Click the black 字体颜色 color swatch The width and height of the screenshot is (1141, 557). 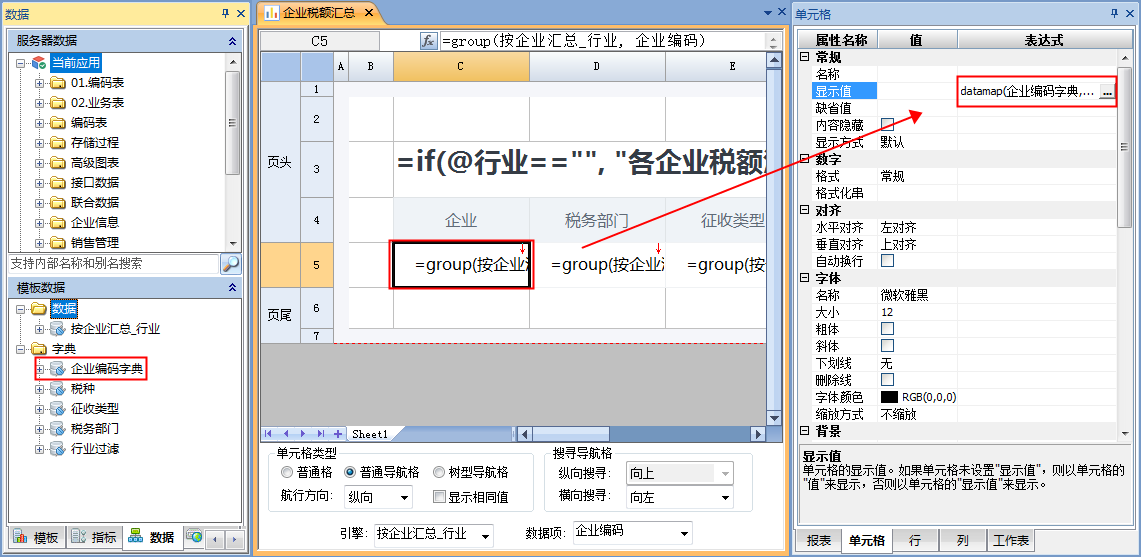point(889,397)
